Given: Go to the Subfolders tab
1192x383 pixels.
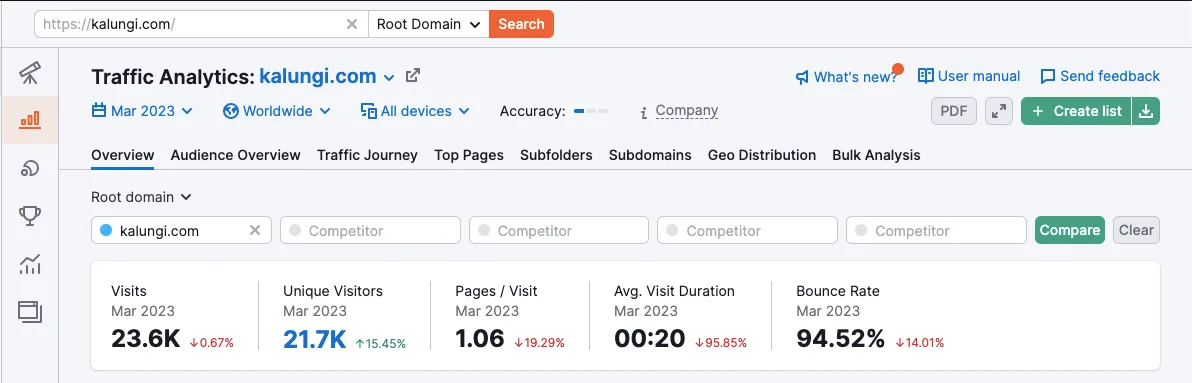Looking at the screenshot, I should tap(556, 155).
